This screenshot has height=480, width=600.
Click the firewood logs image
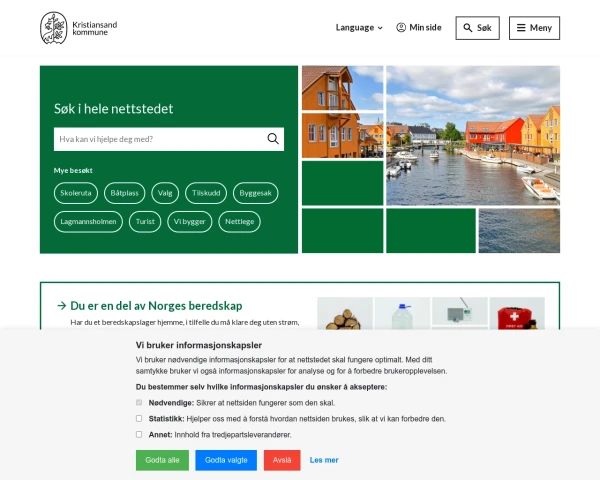click(345, 313)
